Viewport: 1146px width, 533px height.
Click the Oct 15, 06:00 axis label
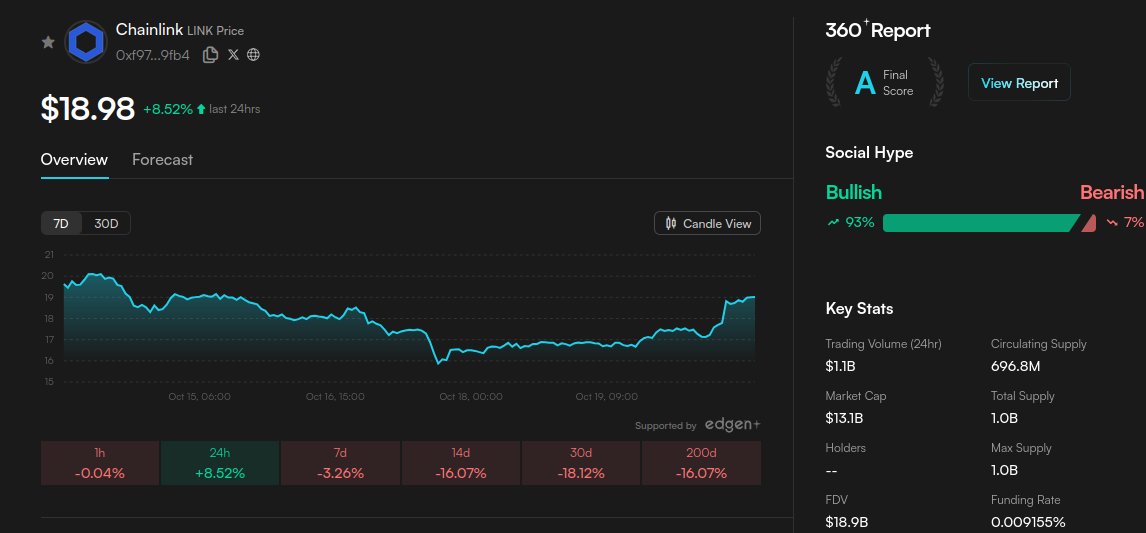(200, 397)
